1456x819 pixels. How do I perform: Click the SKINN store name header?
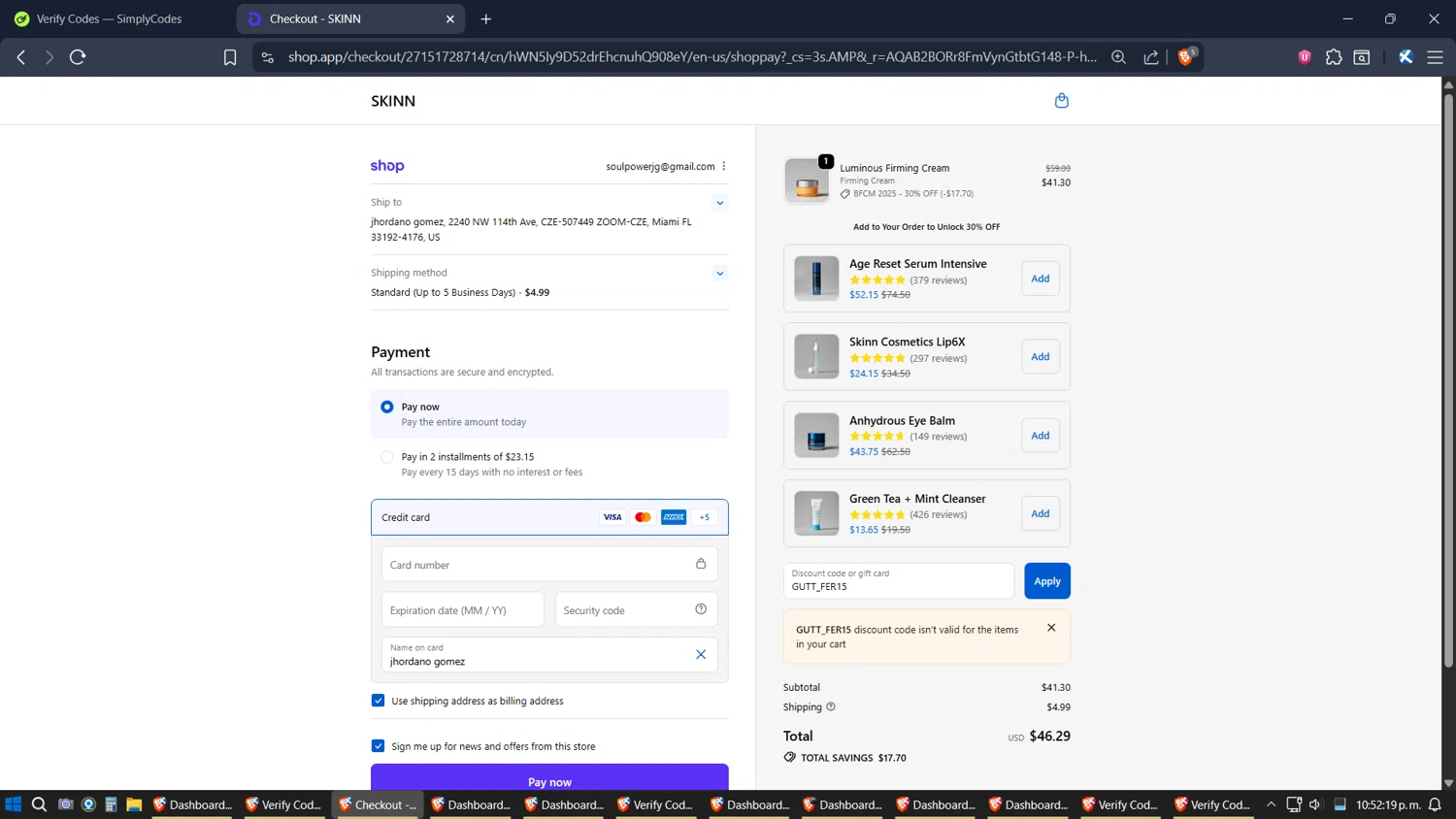pos(393,101)
